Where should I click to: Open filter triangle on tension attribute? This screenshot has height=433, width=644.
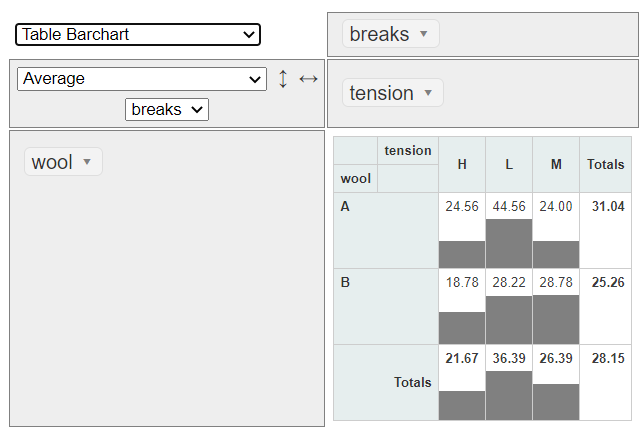coord(428,93)
